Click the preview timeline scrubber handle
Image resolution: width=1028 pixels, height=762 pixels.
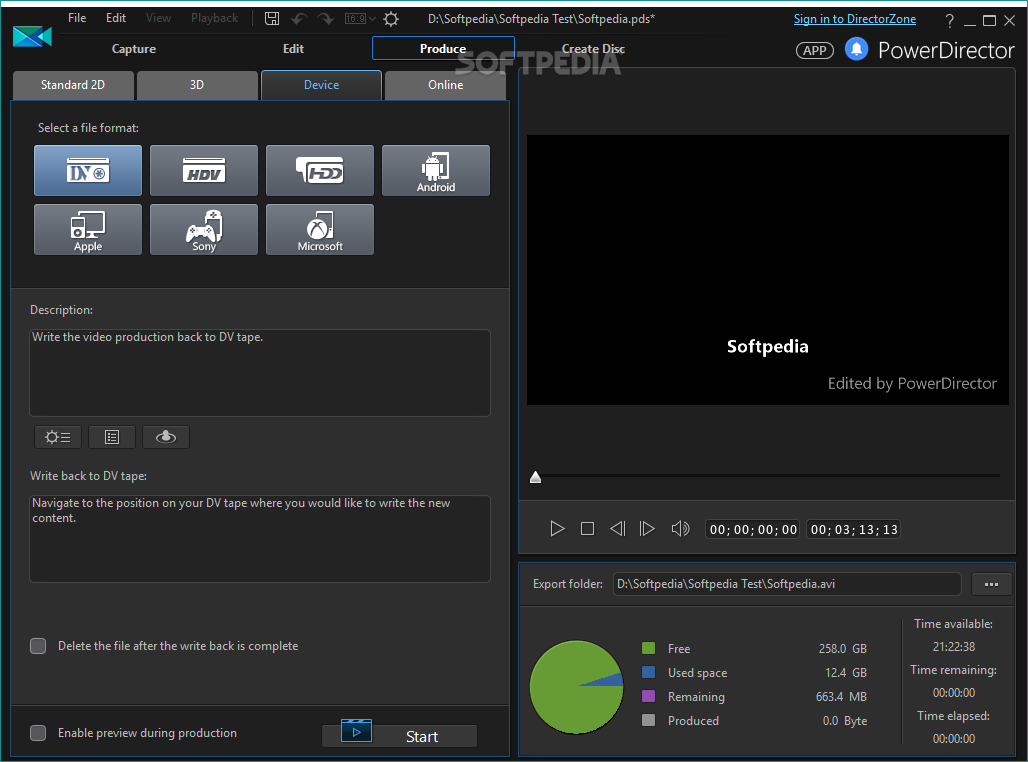(x=536, y=477)
